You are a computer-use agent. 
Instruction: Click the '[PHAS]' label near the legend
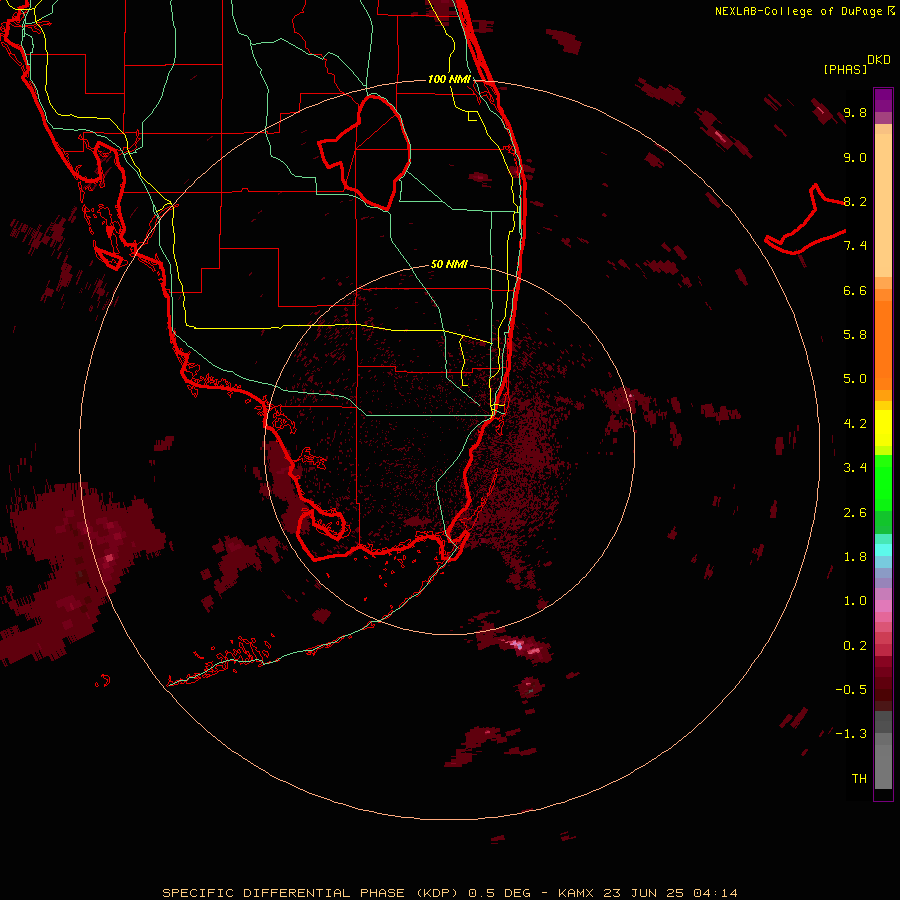tap(845, 69)
